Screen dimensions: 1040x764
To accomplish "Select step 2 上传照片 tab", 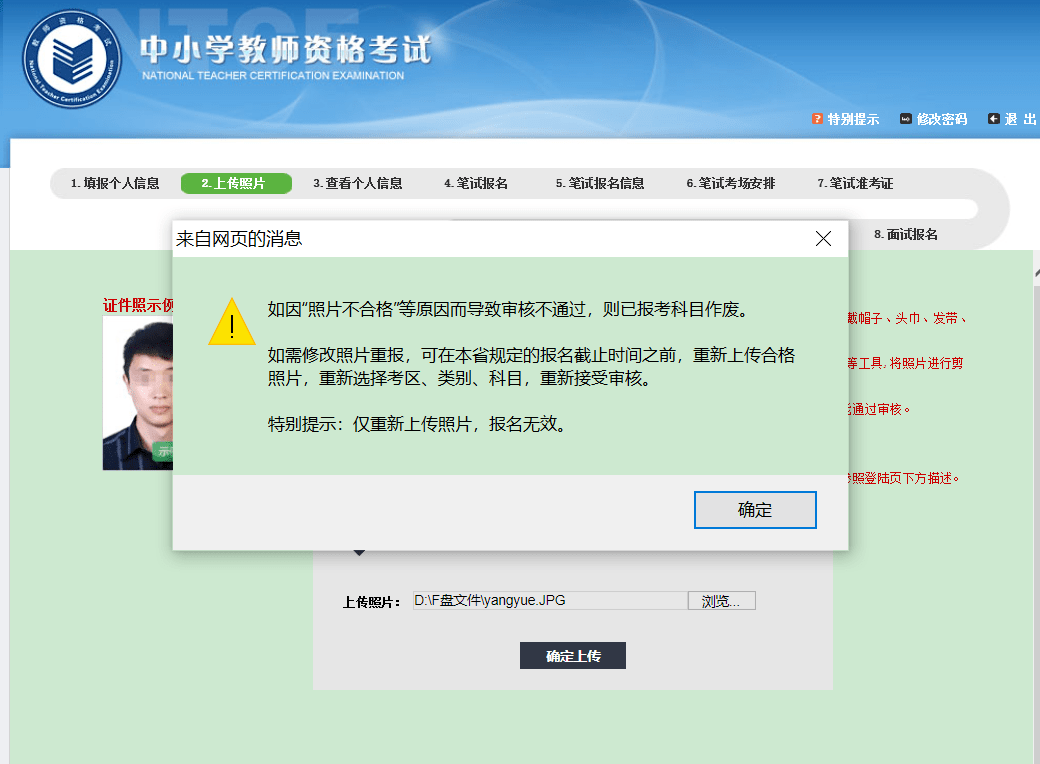I will (x=236, y=183).
